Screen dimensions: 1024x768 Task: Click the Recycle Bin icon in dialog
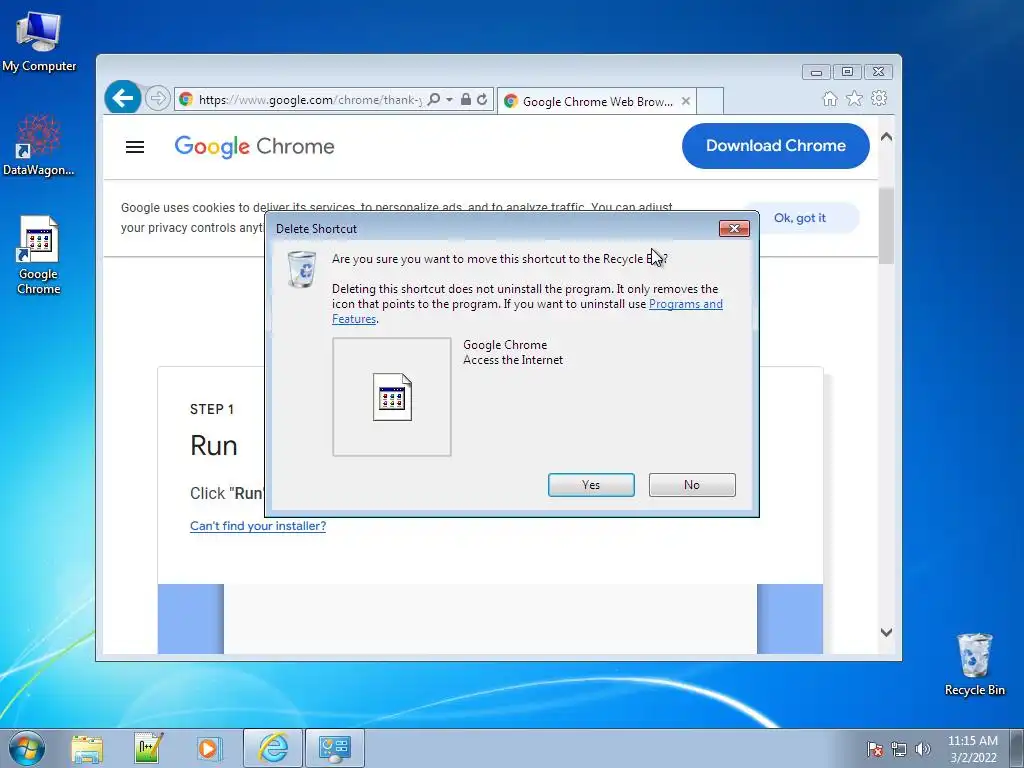[302, 268]
